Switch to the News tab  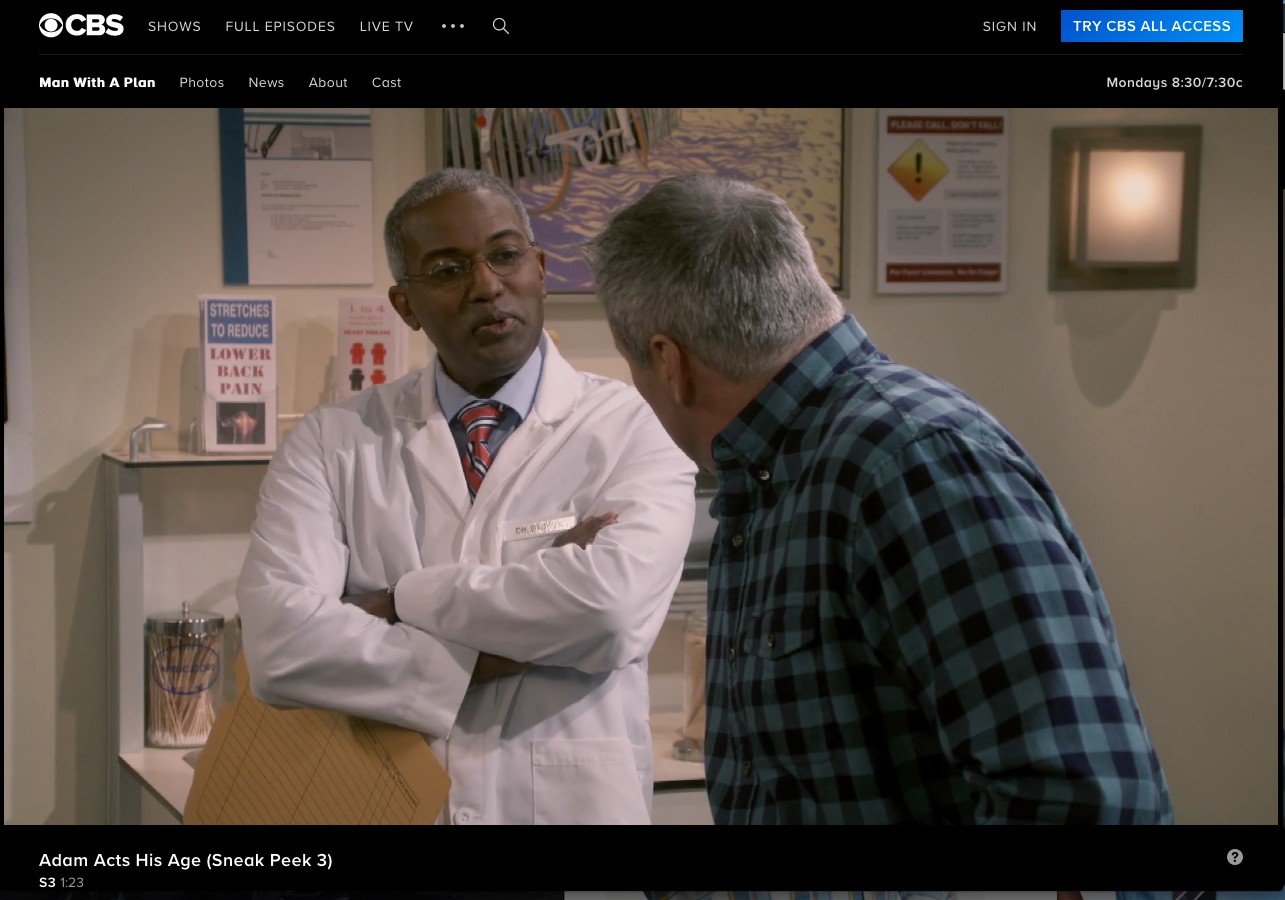(x=266, y=83)
